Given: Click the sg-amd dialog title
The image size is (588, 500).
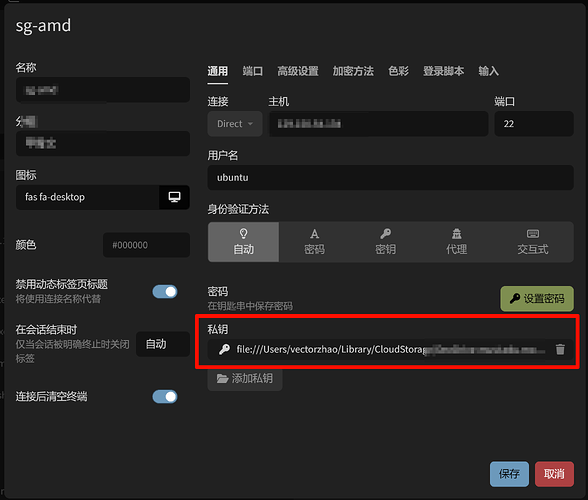Looking at the screenshot, I should pyautogui.click(x=43, y=26).
